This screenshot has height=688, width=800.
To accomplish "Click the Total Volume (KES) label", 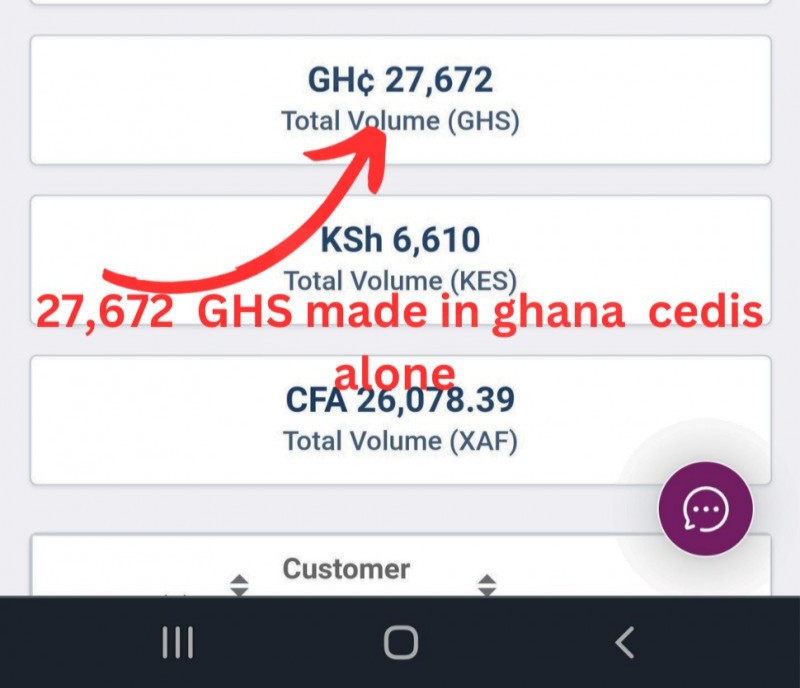I will [x=401, y=281].
